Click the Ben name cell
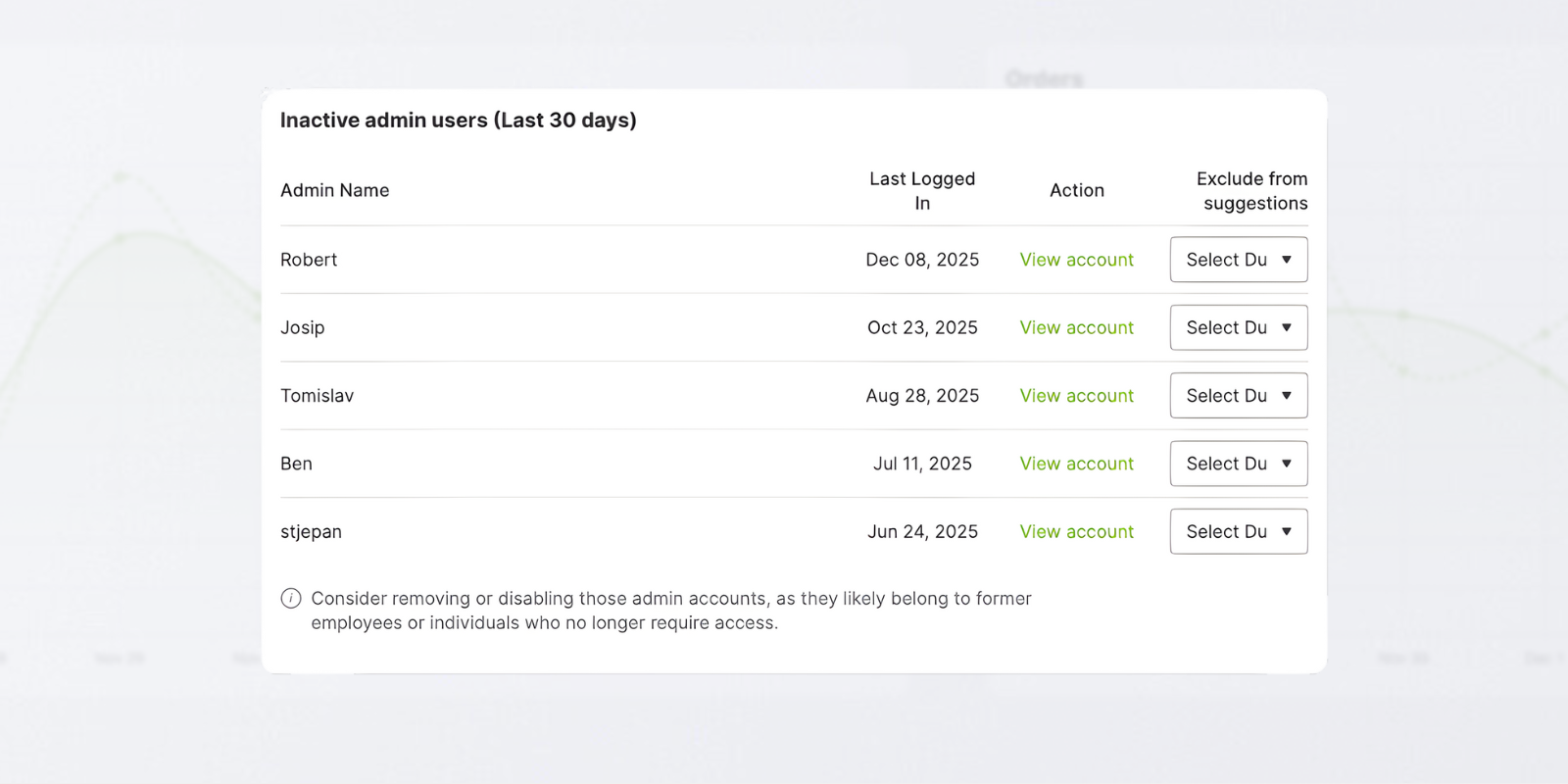The height and width of the screenshot is (784, 1568). [296, 464]
